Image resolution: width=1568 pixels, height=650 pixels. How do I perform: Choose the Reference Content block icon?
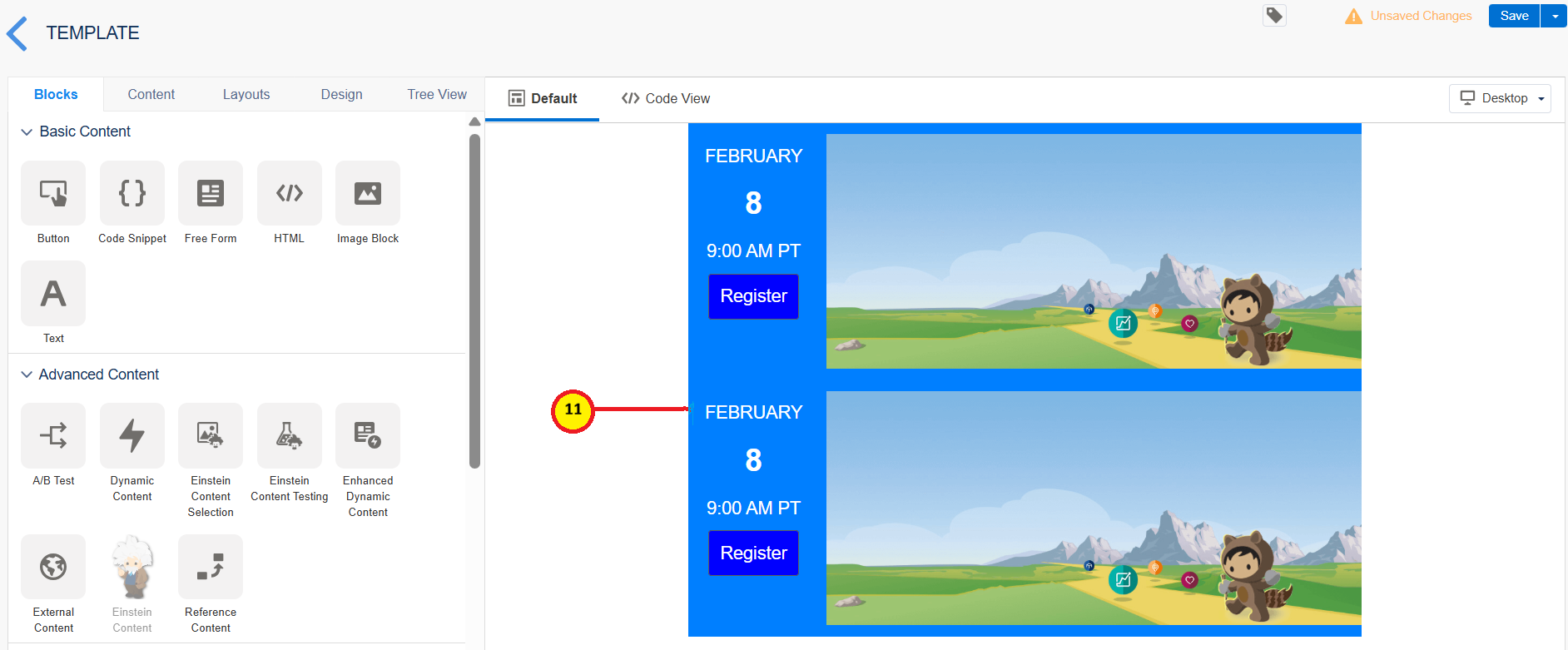[x=211, y=567]
